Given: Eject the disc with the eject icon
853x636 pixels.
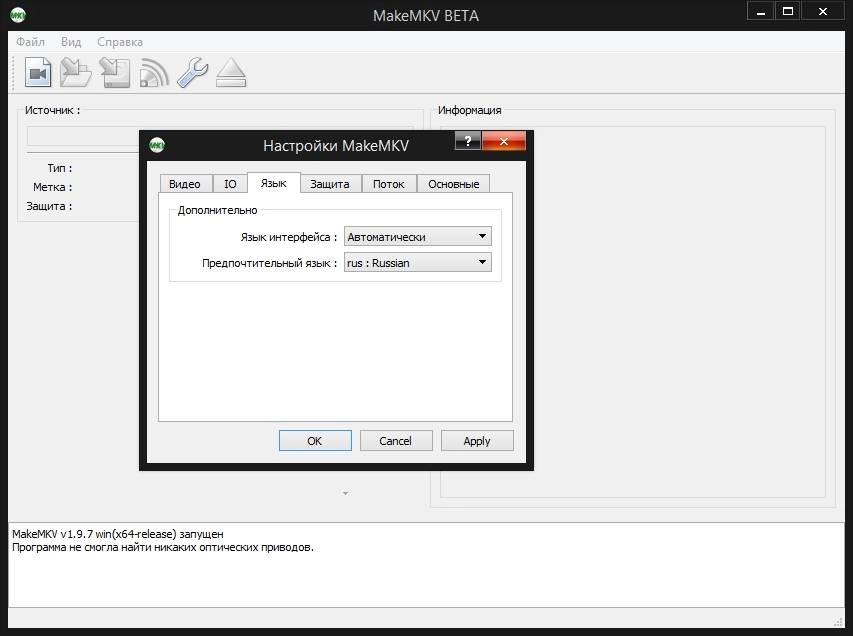Looking at the screenshot, I should 231,72.
